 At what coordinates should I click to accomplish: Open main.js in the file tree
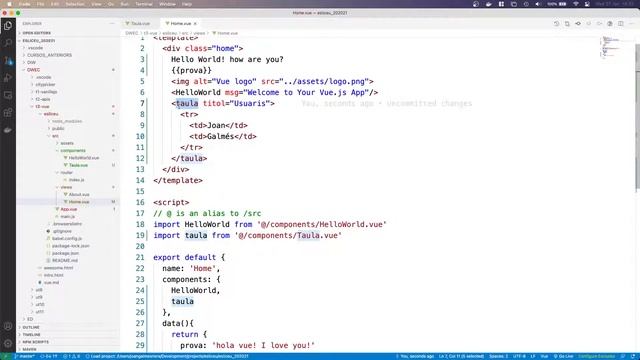coord(68,217)
